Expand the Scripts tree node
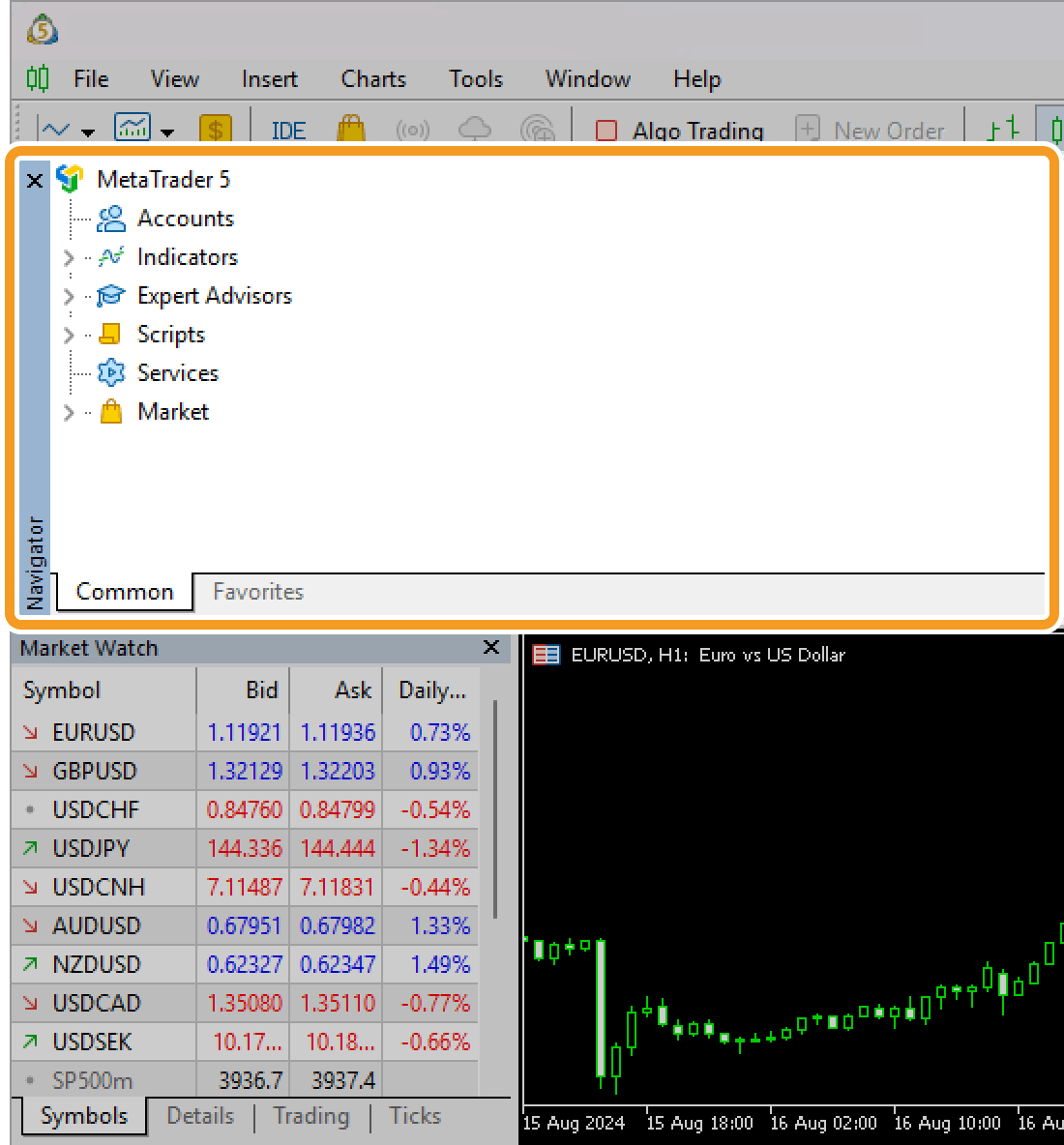This screenshot has width=1064, height=1145. click(69, 336)
